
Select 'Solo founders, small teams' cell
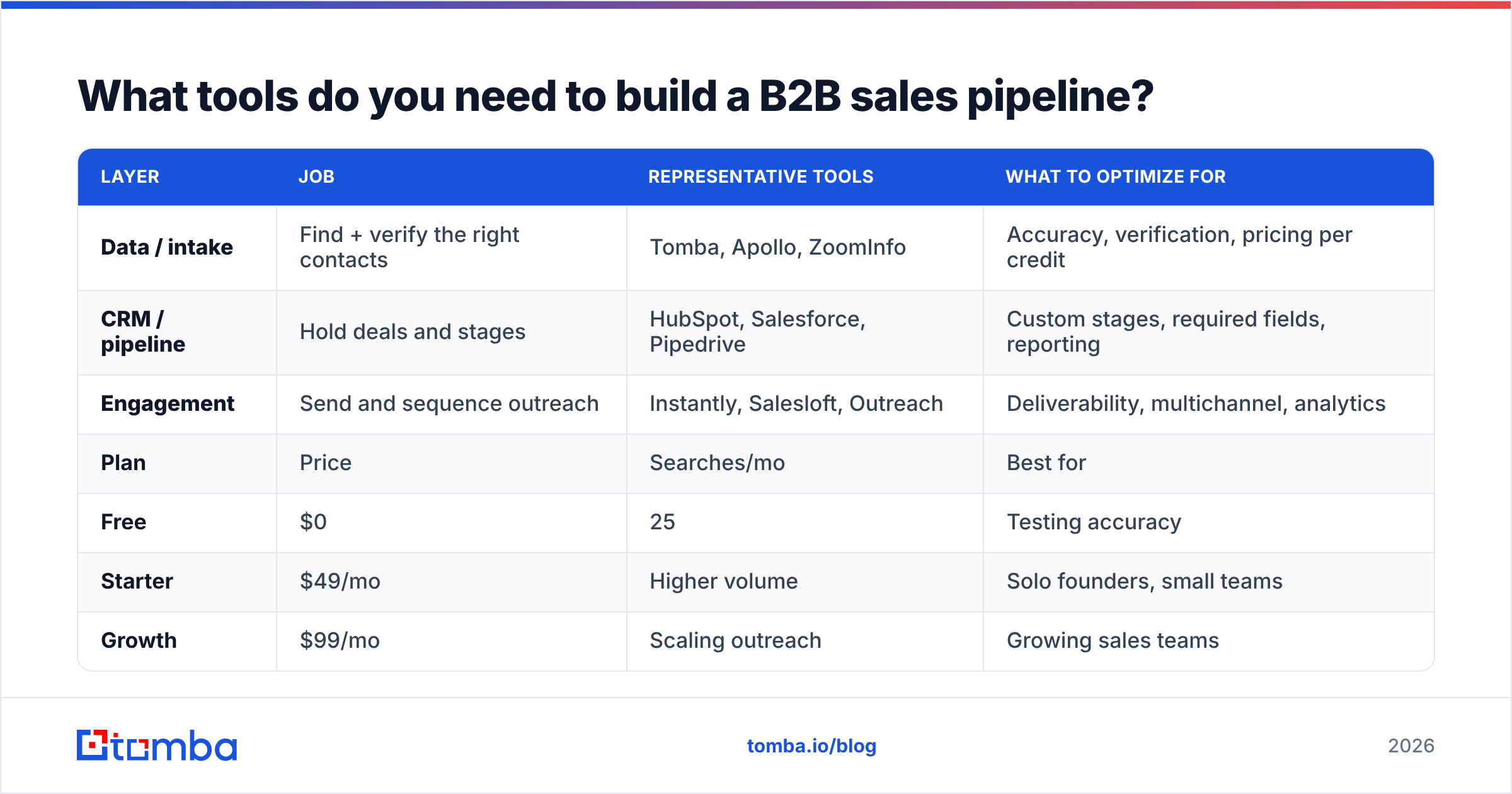[1209, 582]
